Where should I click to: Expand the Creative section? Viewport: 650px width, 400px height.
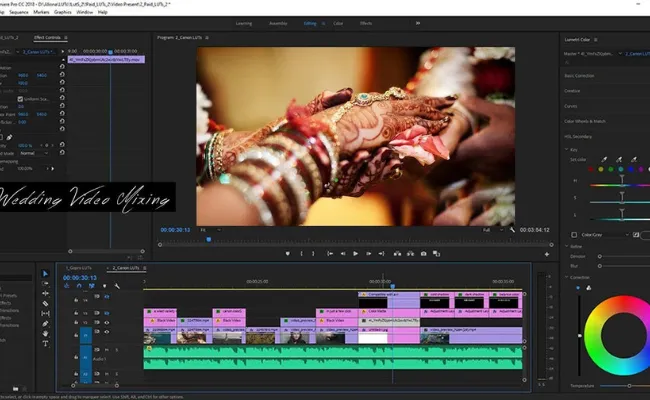[x=572, y=91]
